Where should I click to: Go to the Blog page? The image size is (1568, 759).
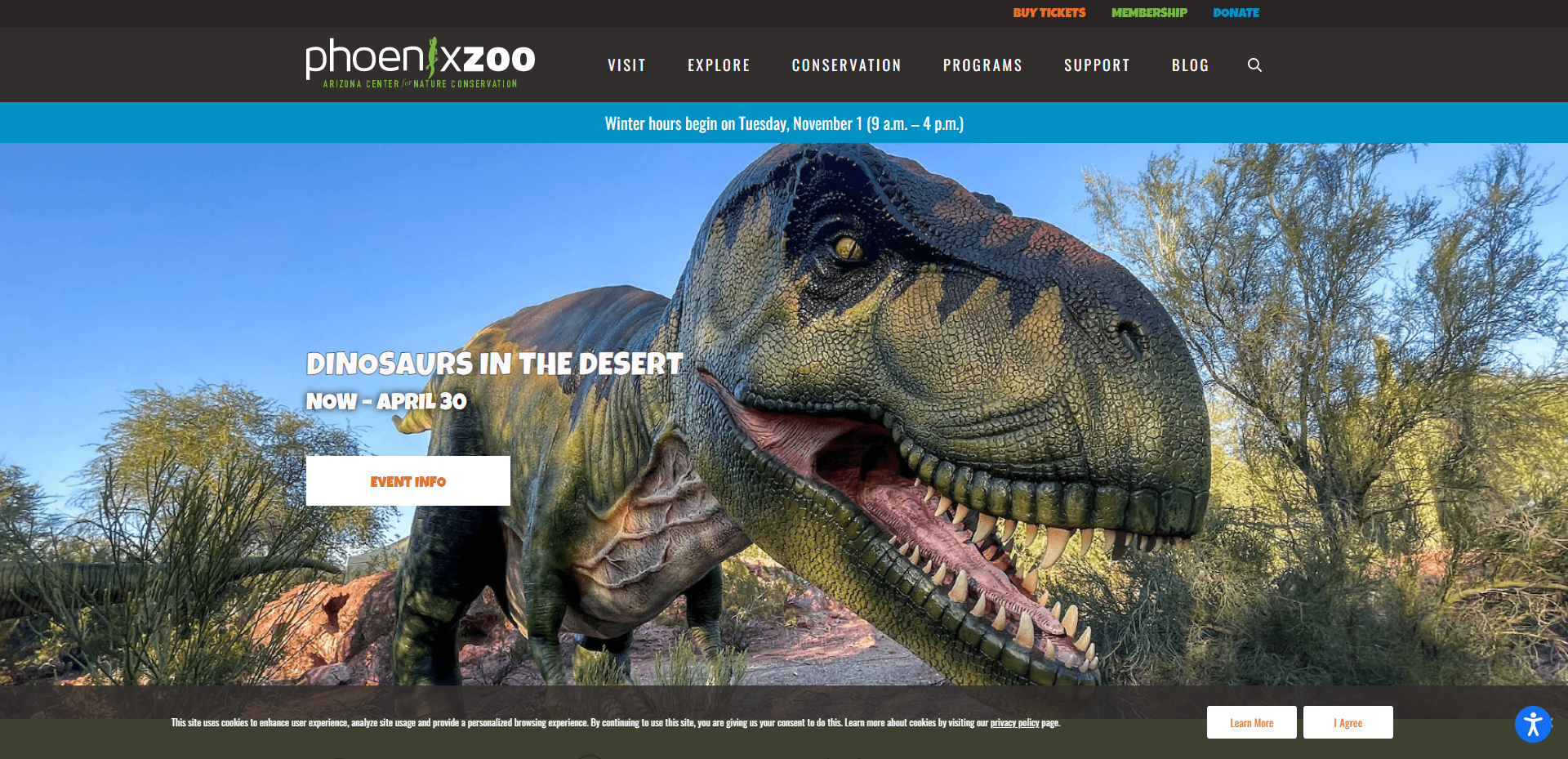[x=1190, y=65]
